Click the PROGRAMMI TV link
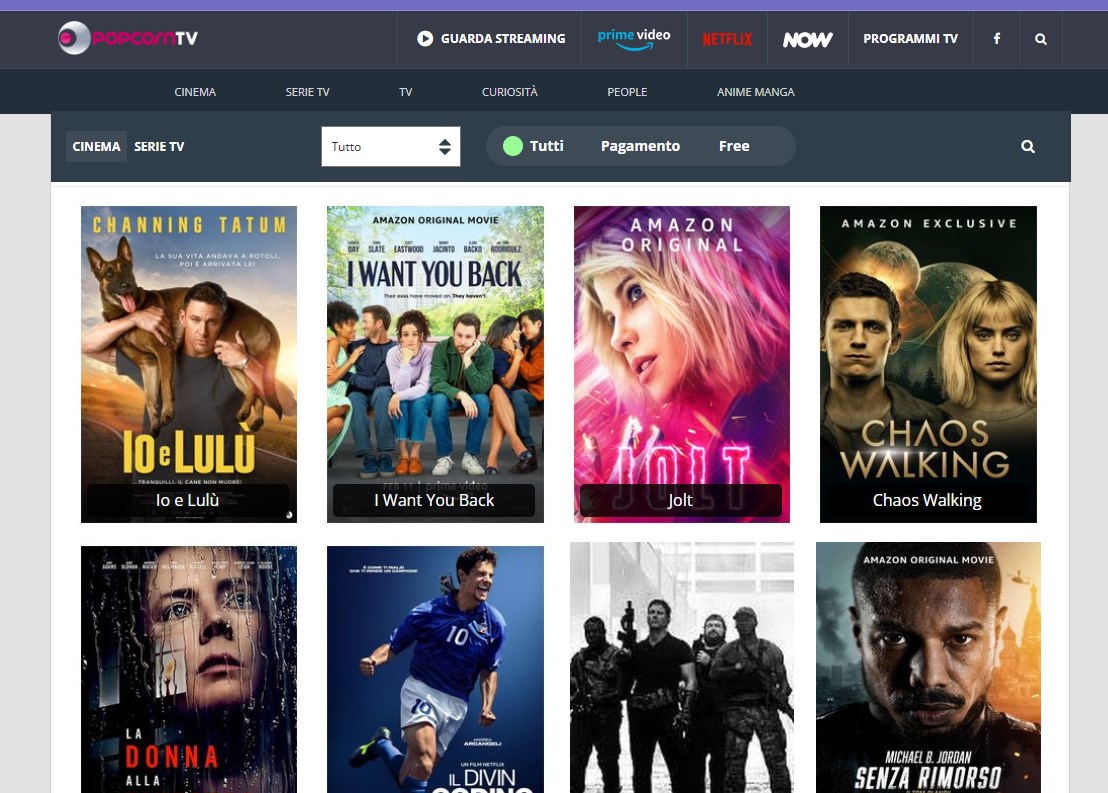The image size is (1108, 793). pos(910,39)
